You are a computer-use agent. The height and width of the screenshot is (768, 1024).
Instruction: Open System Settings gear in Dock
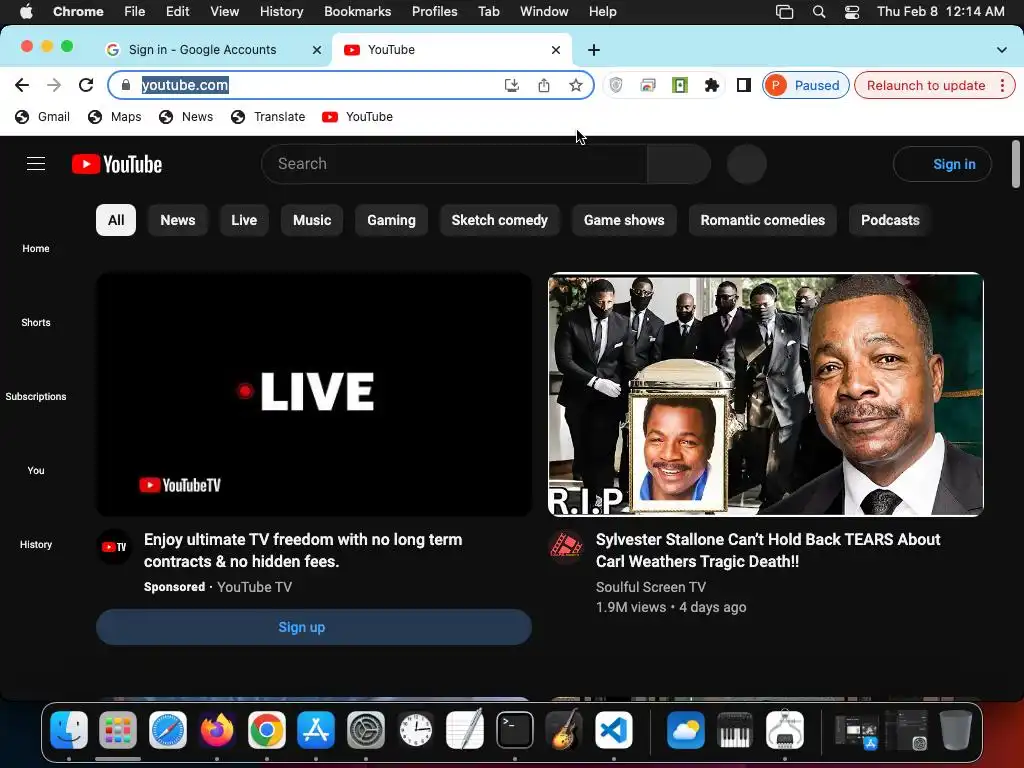point(366,730)
